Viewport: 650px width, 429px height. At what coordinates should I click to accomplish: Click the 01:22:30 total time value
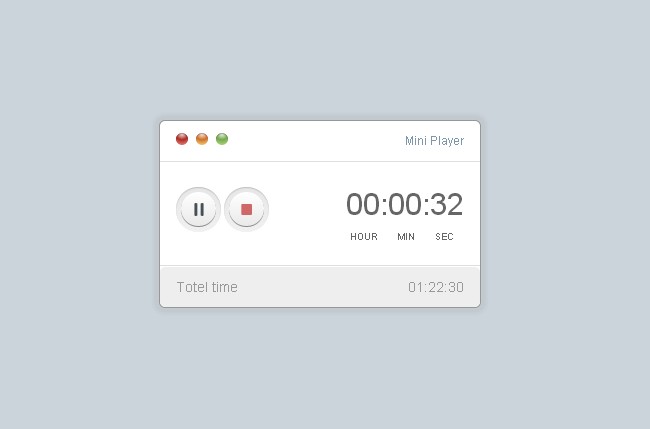(x=436, y=287)
